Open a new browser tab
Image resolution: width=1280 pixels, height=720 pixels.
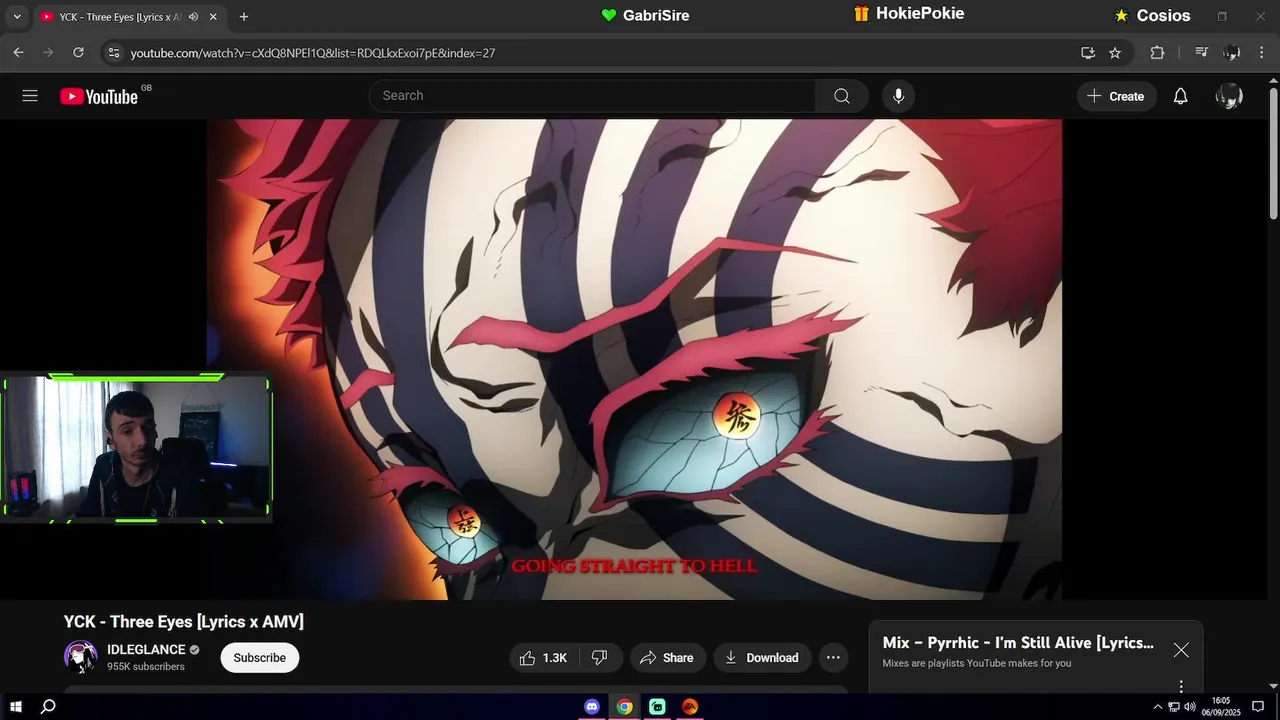click(244, 17)
